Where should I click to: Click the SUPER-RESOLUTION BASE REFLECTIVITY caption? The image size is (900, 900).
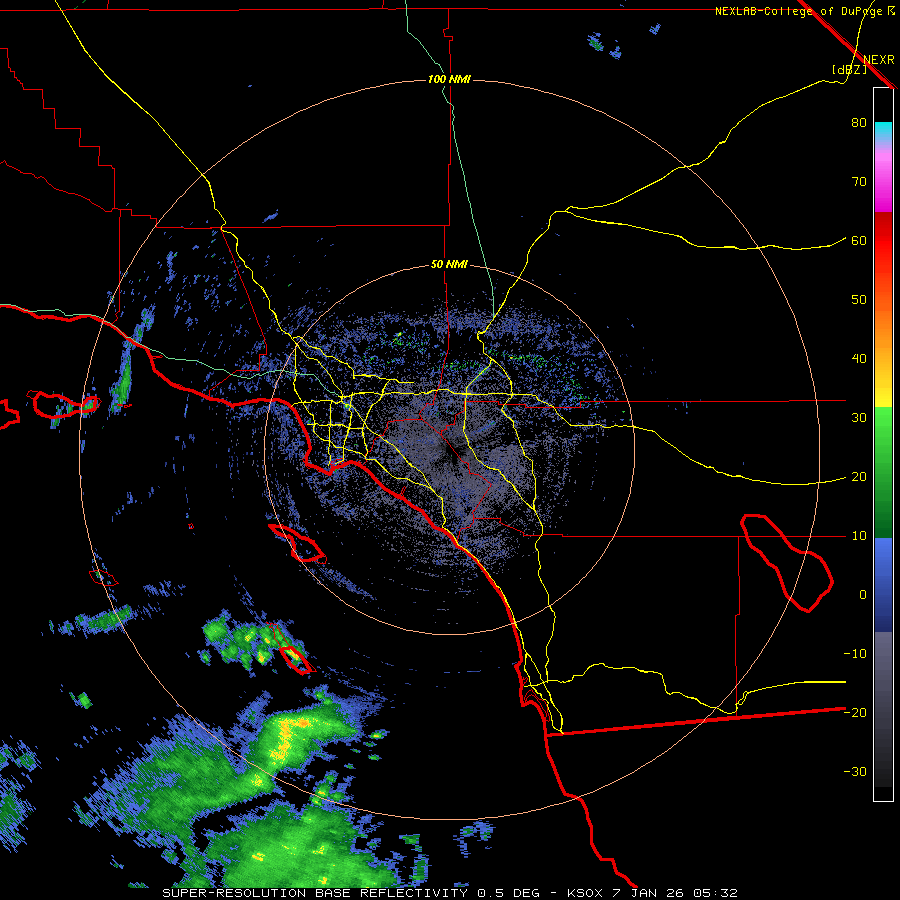click(315, 893)
